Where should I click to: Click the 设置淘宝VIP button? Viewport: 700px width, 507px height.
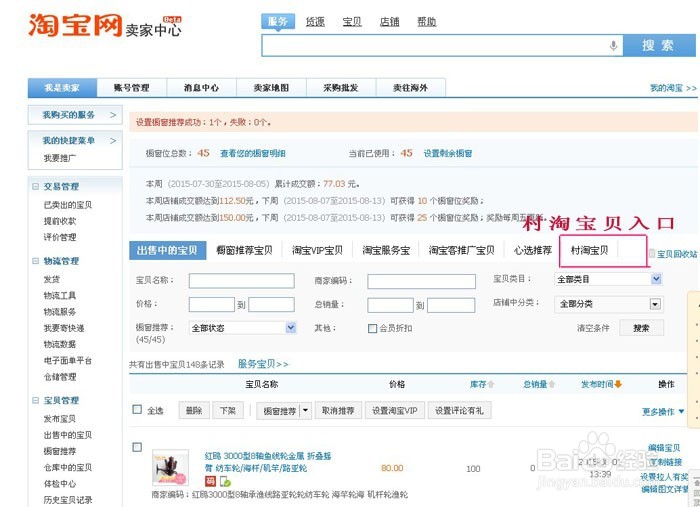pyautogui.click(x=395, y=410)
